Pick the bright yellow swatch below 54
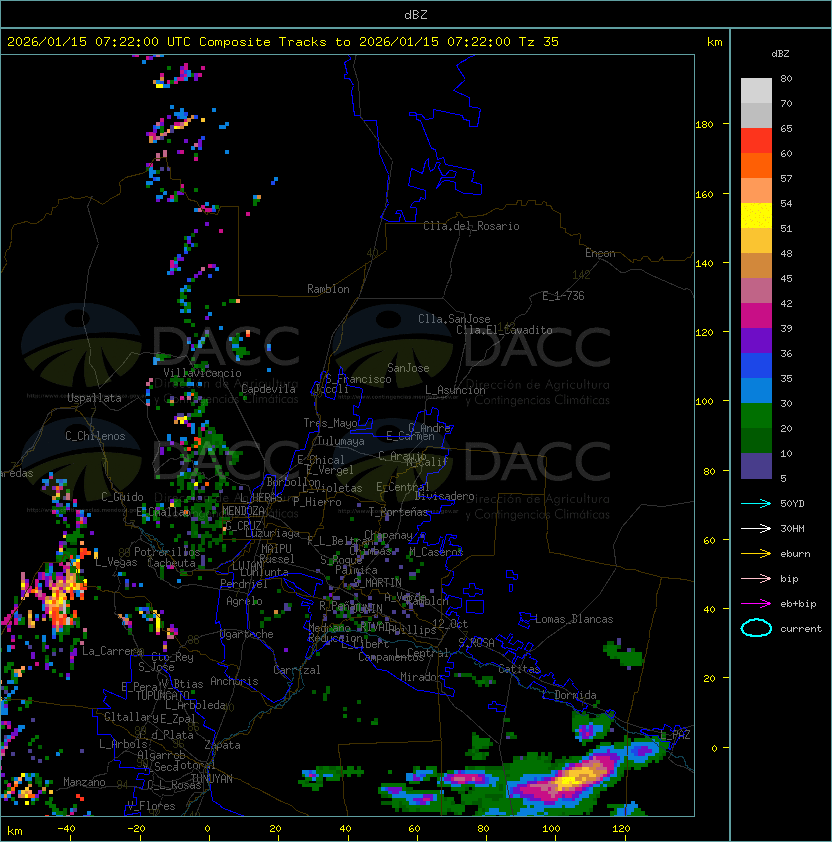 coord(756,215)
